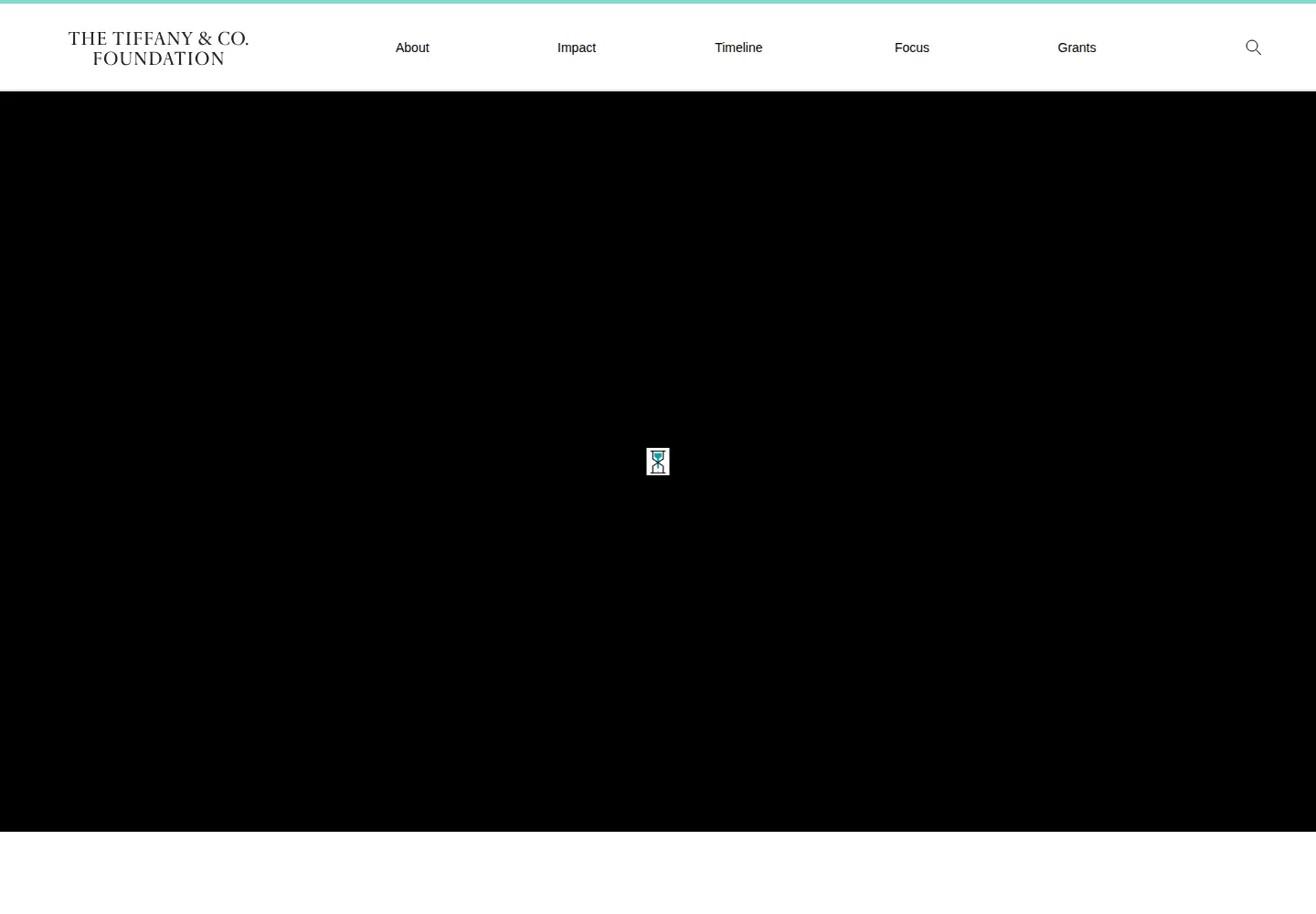Open the Focus menu item
This screenshot has height=914, width=1316.
coord(912,48)
